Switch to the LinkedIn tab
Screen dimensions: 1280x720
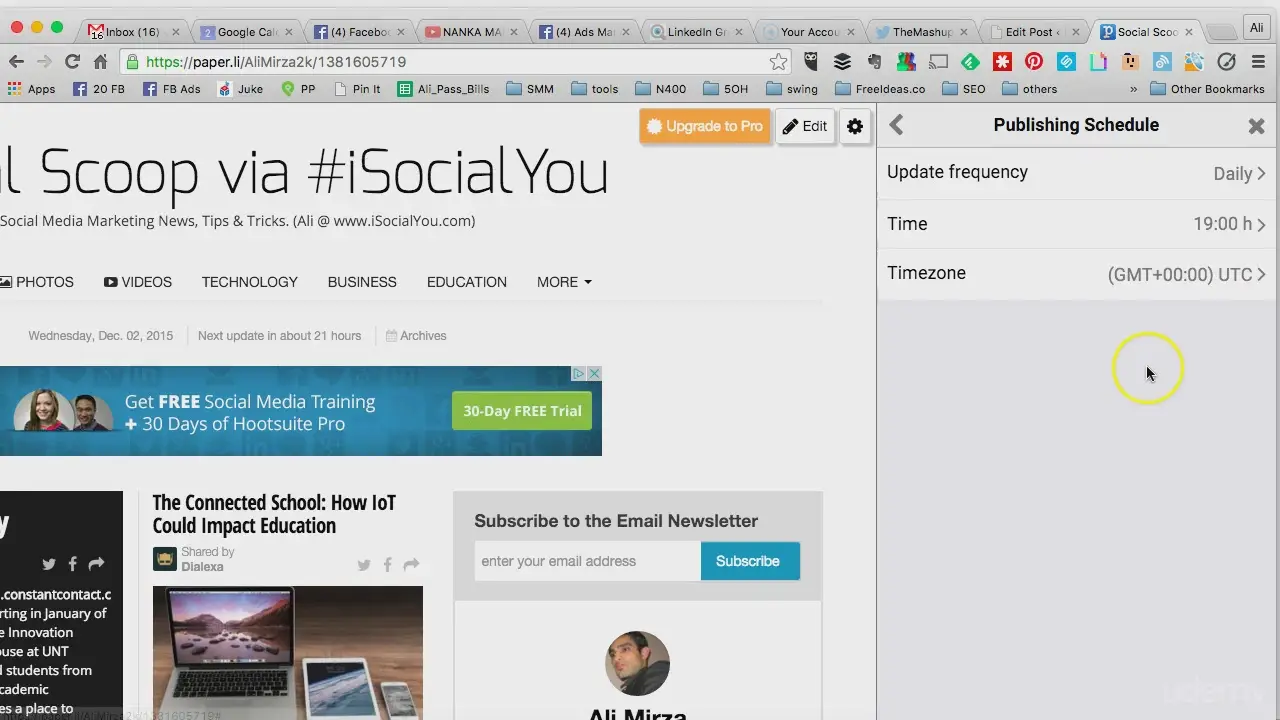point(695,32)
